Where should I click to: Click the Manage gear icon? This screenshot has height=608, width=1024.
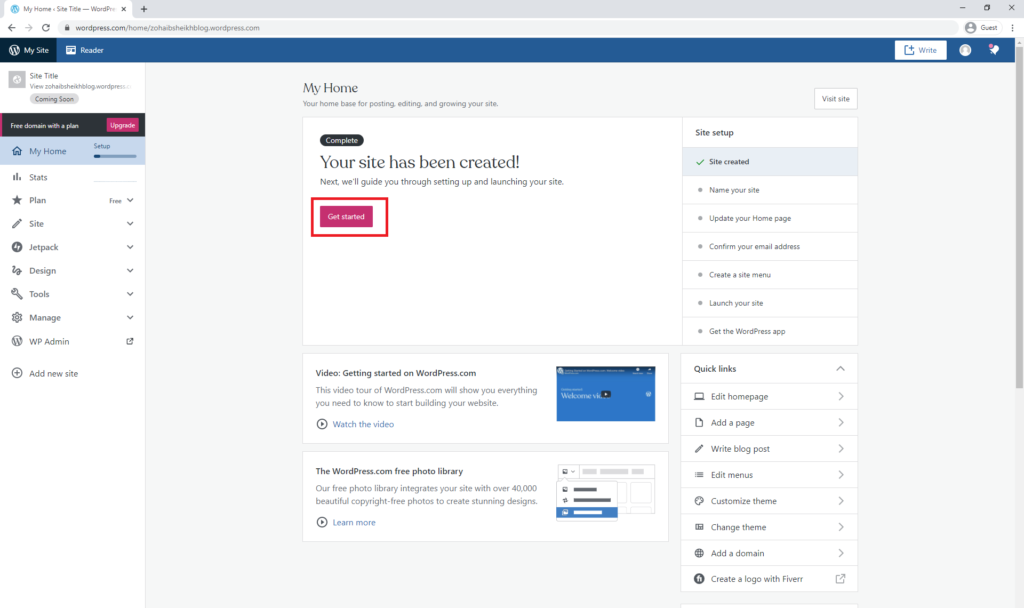click(x=17, y=317)
